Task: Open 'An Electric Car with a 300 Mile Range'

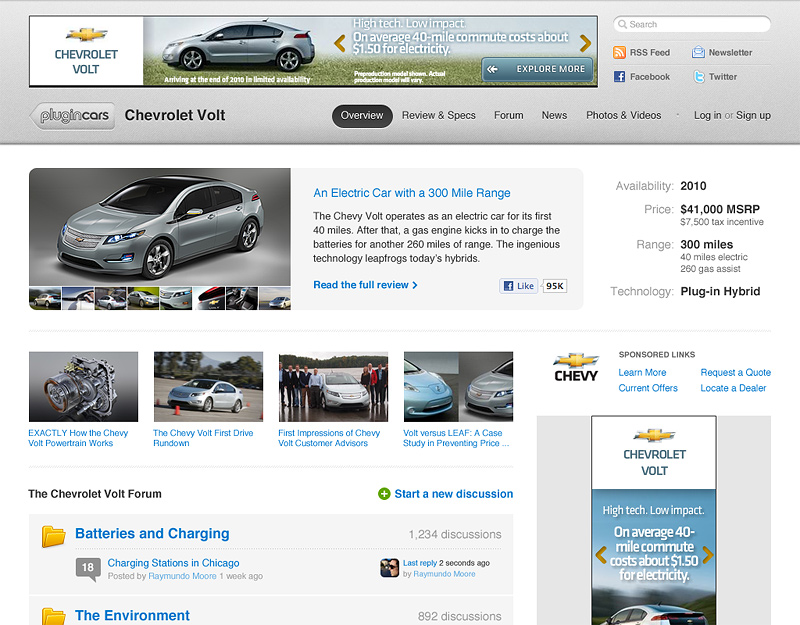Action: click(412, 193)
